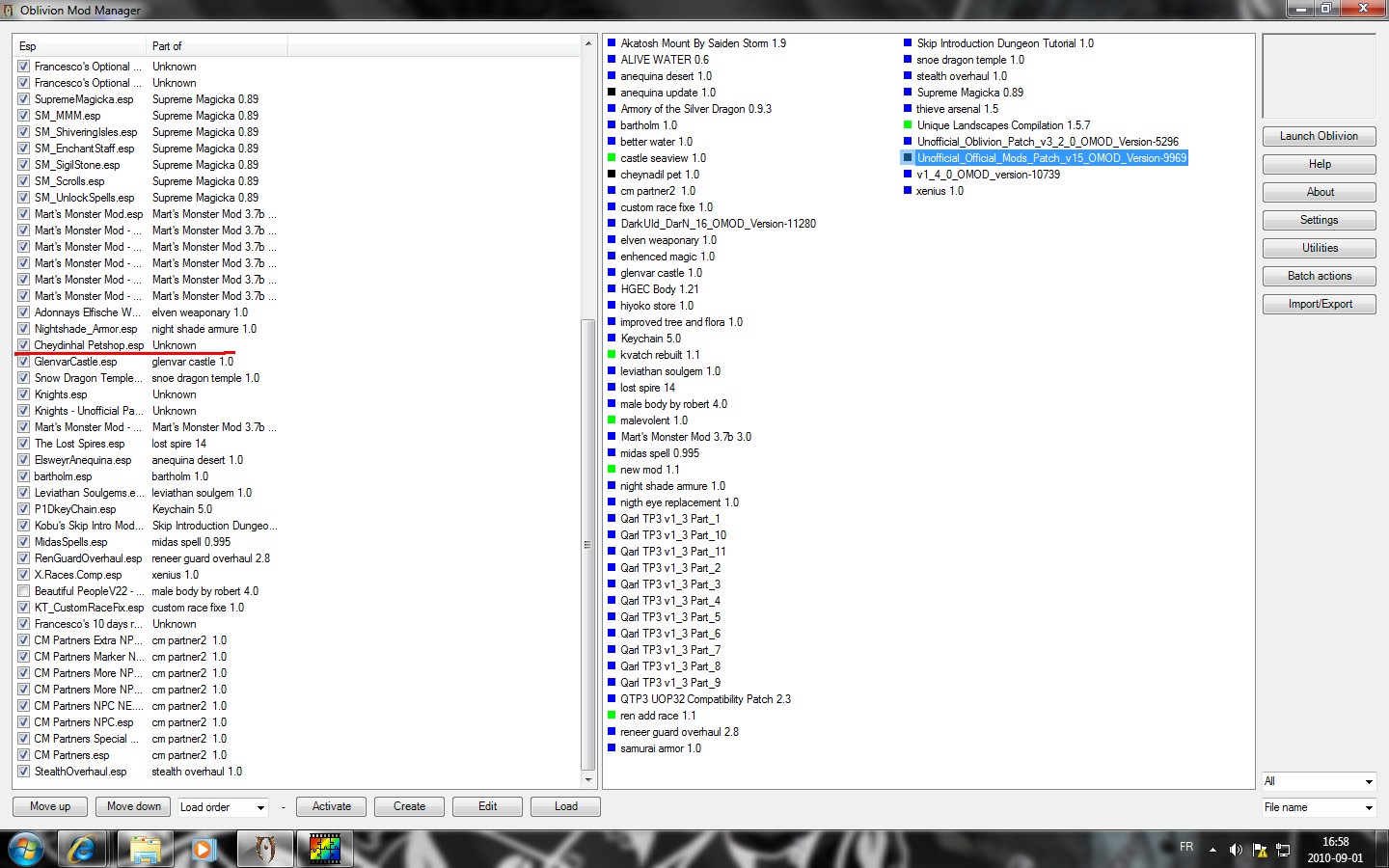Click the volume speaker tray icon

[x=1236, y=850]
